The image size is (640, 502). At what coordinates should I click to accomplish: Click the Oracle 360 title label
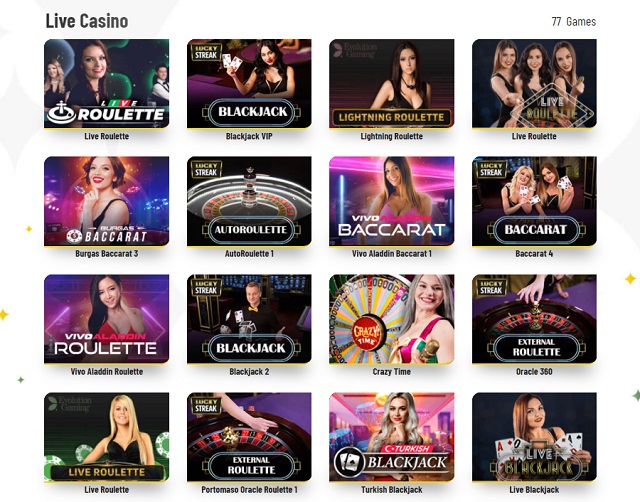click(x=534, y=372)
